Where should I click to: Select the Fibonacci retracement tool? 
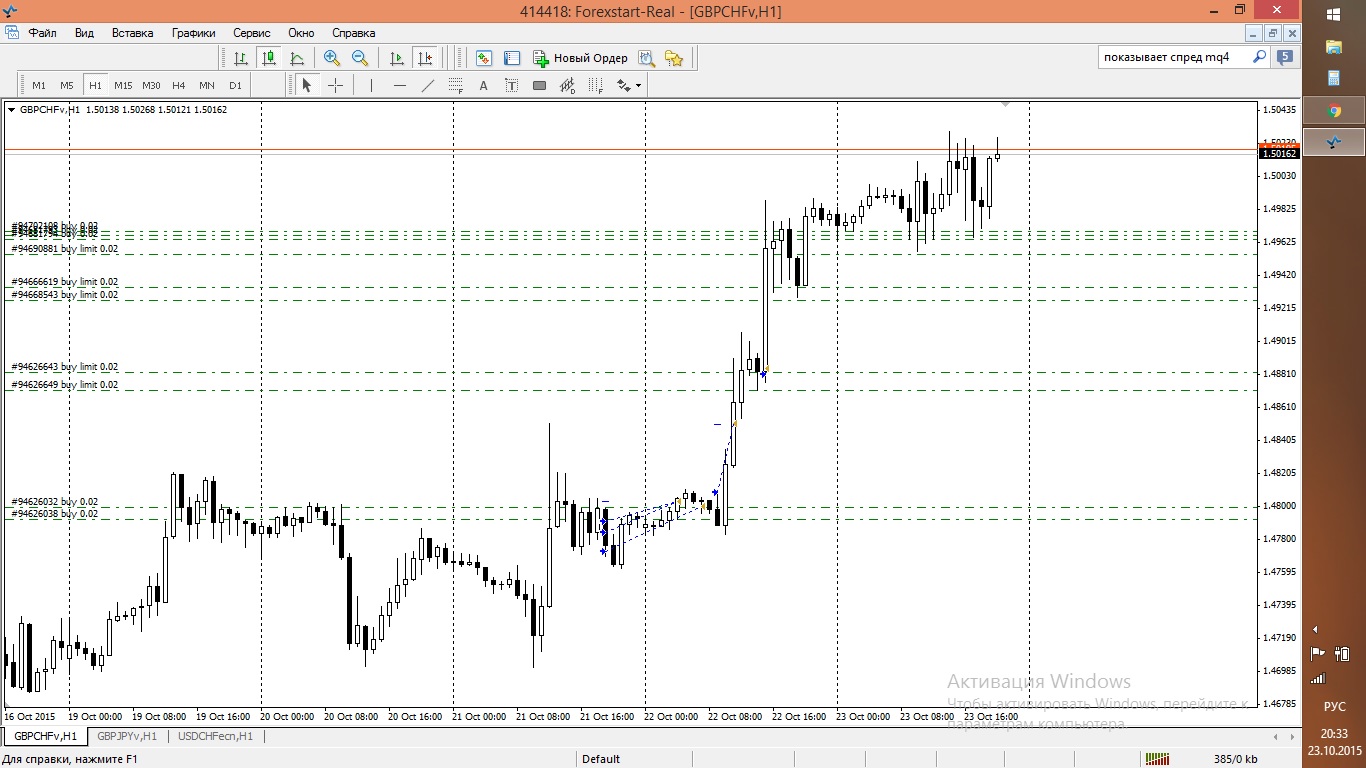[456, 86]
